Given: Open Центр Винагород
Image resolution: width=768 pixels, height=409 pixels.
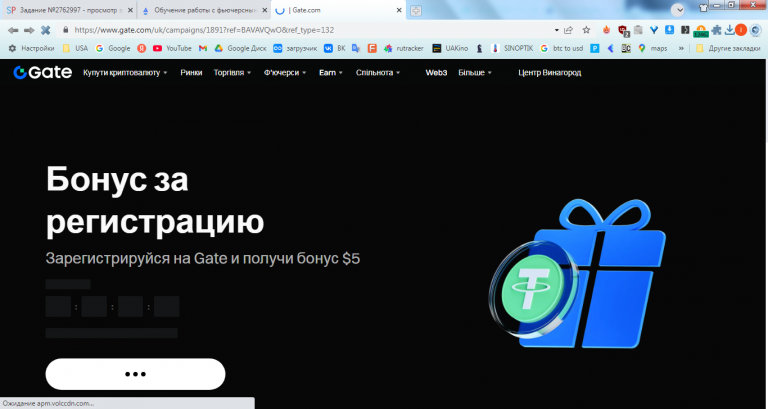Looking at the screenshot, I should [x=550, y=72].
